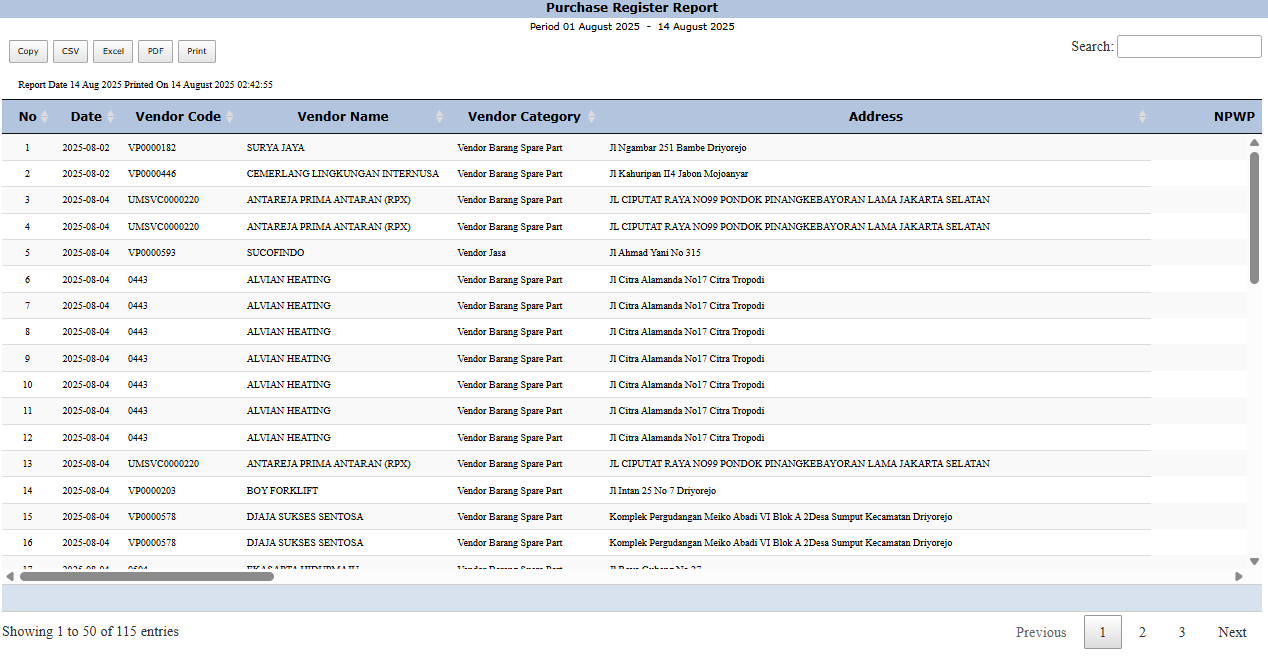
Task: Jump to page 3 of entries
Action: (1182, 632)
